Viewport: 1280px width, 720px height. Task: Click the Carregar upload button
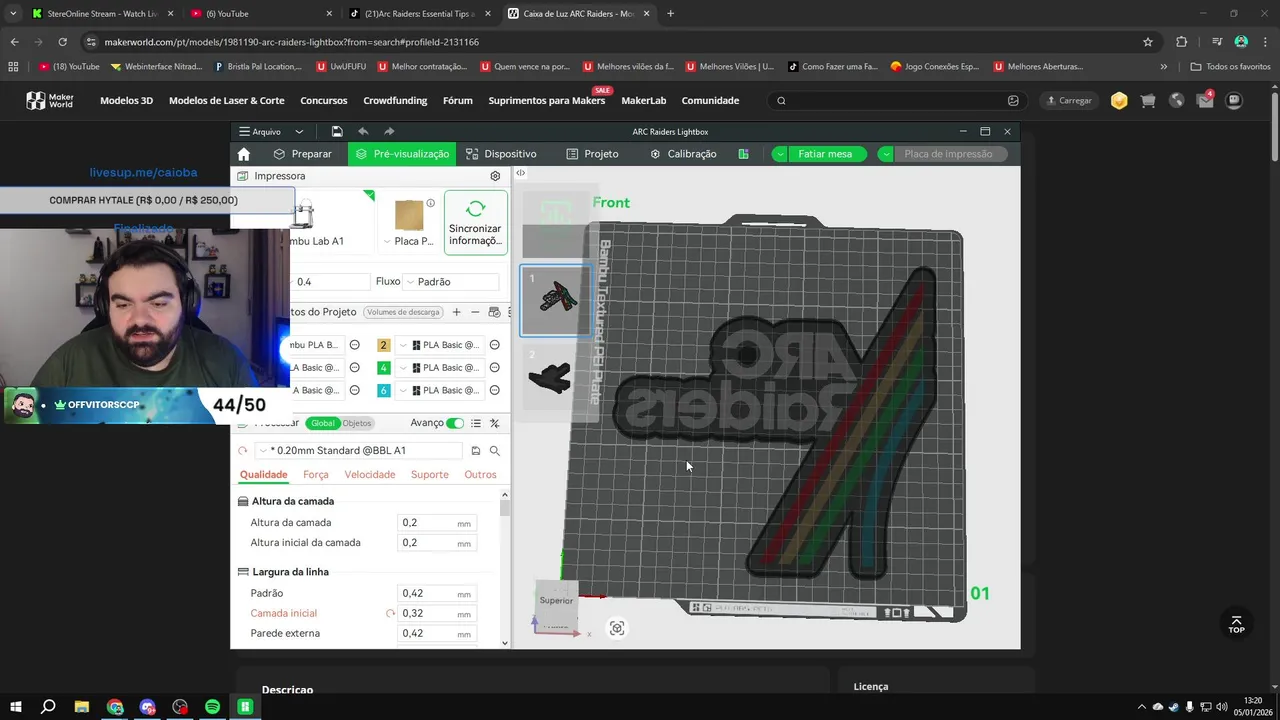[x=1069, y=100]
